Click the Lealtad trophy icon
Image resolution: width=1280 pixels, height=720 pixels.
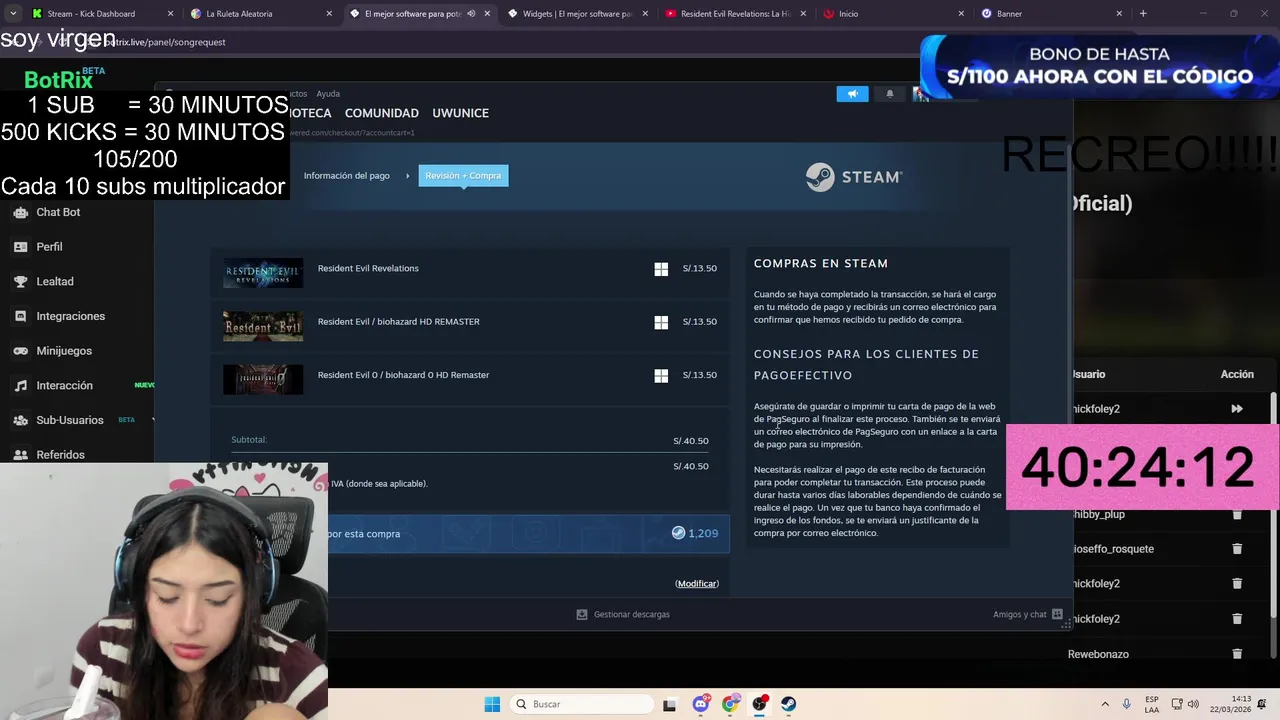point(20,282)
